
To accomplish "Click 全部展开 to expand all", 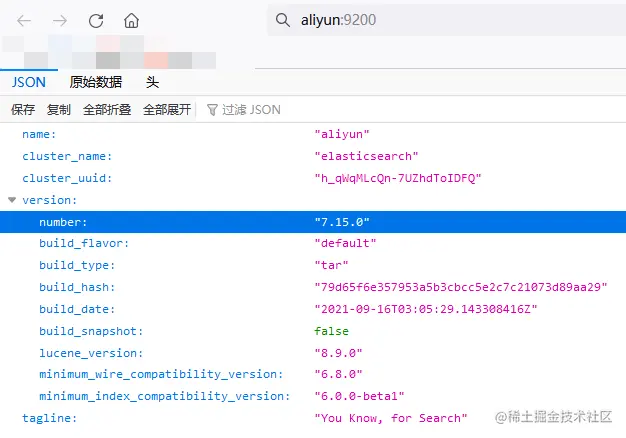I will [x=167, y=109].
